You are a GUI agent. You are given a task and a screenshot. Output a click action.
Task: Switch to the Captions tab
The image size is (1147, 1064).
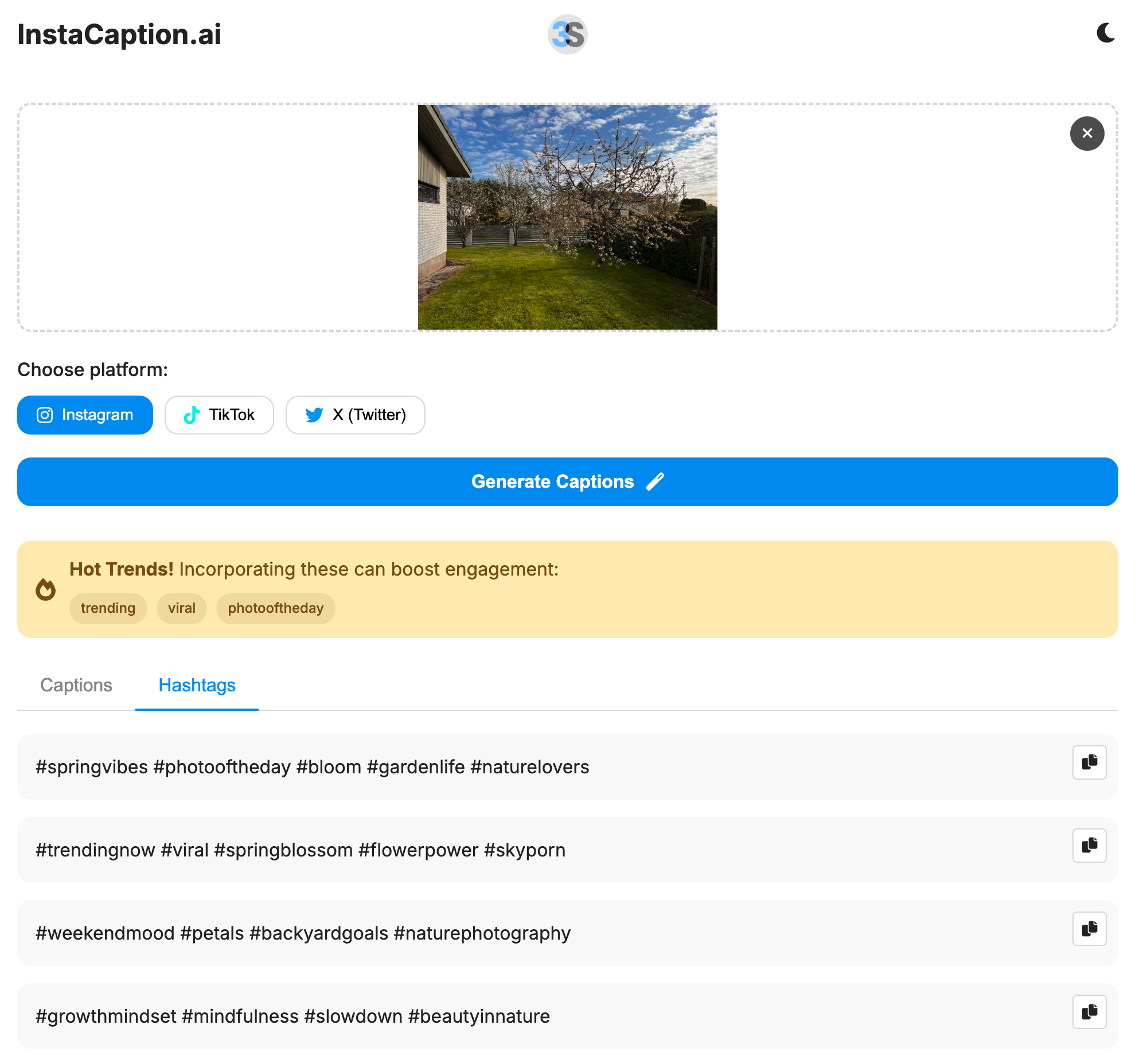click(x=76, y=685)
